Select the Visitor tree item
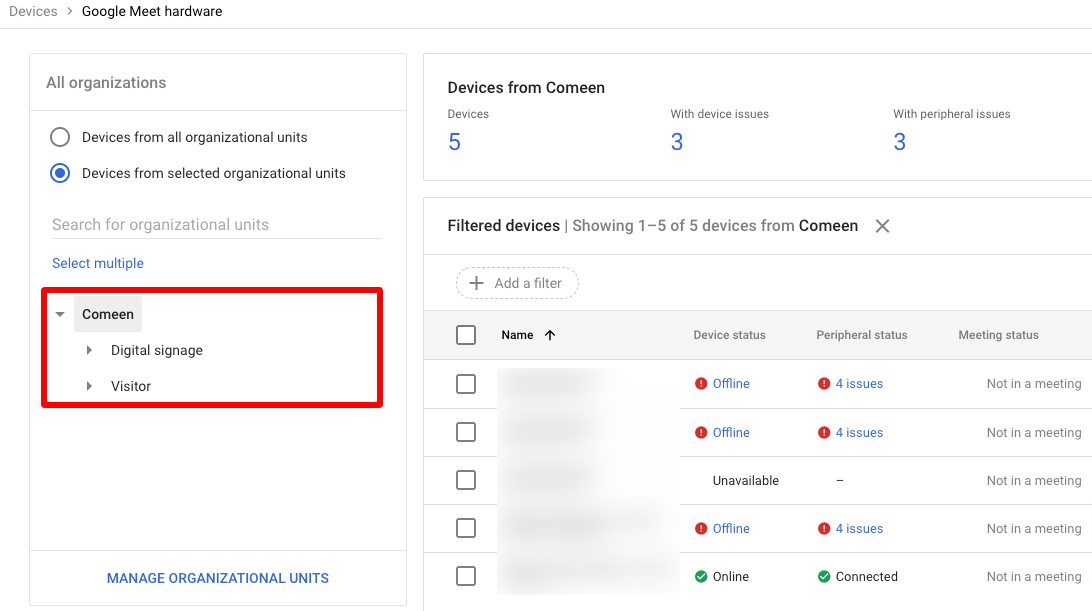The width and height of the screenshot is (1092, 611). (x=131, y=386)
